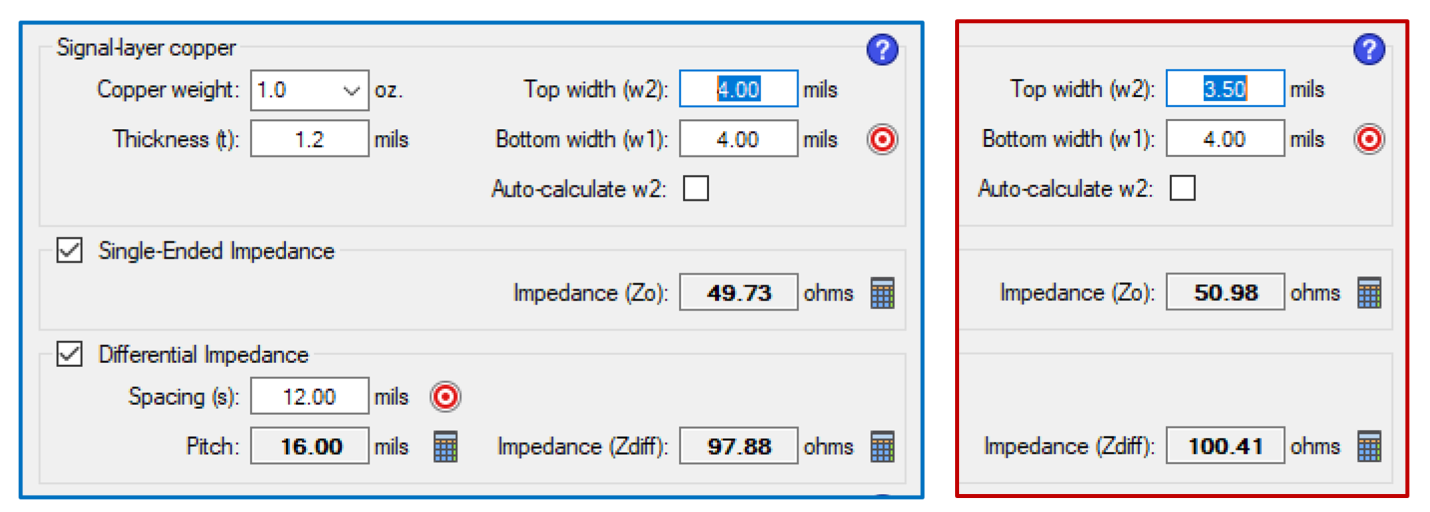Enable Auto-calculate w2 in right panel
This screenshot has height=512, width=1430.
[x=1182, y=188]
